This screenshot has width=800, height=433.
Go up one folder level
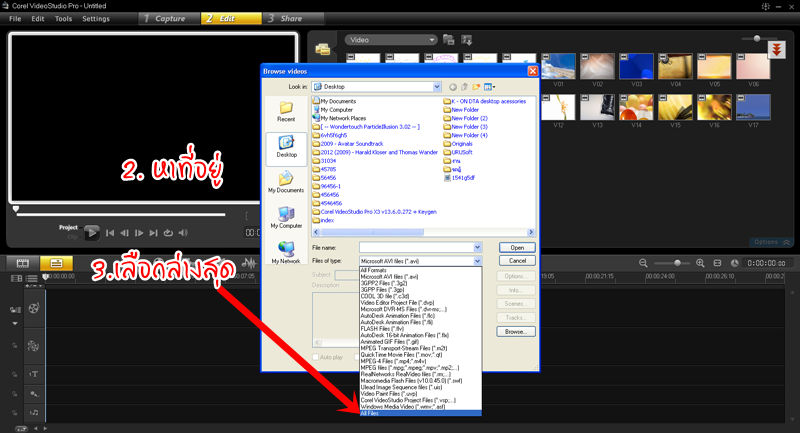tap(464, 87)
